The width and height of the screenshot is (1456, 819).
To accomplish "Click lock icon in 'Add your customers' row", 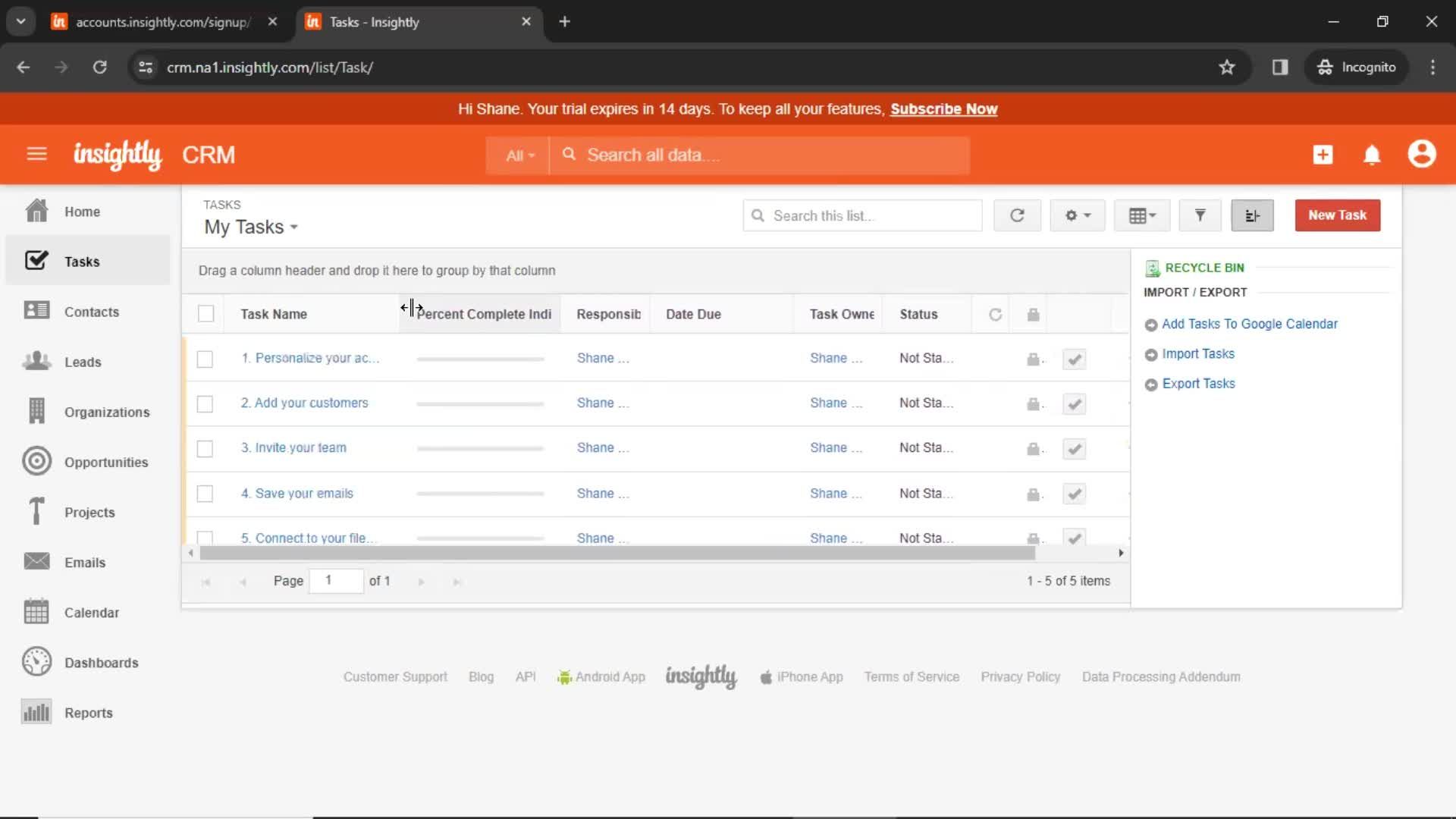I will pos(1033,403).
